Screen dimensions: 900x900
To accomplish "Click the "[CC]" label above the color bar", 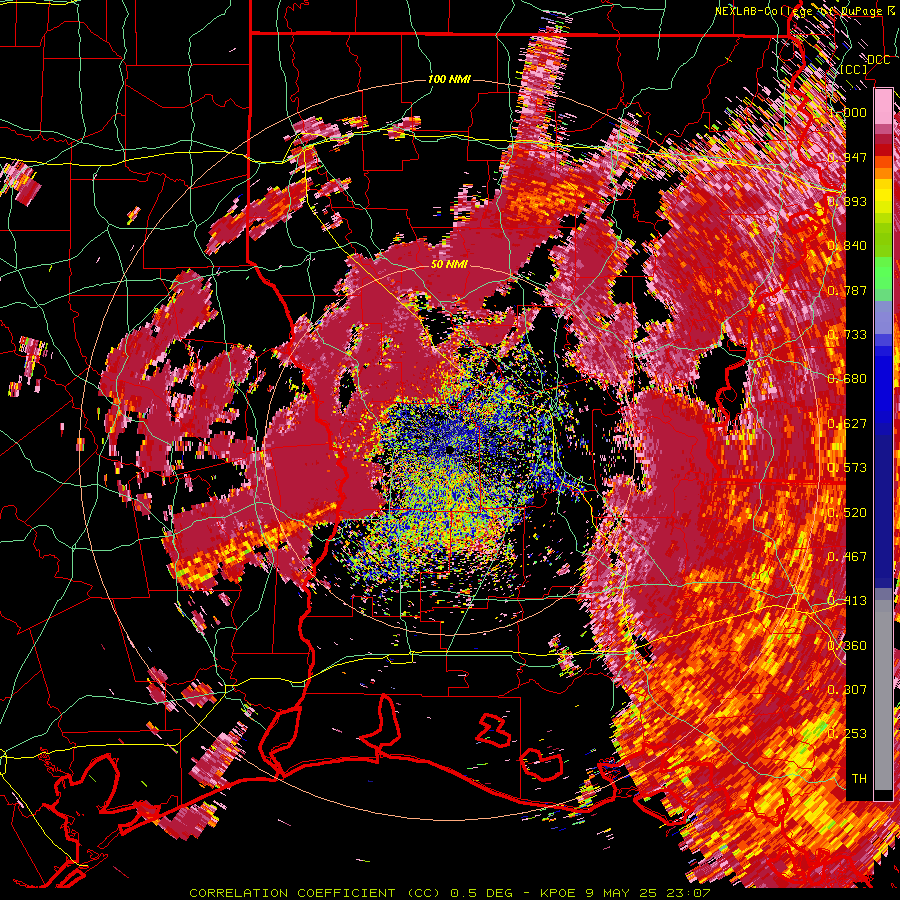I will (854, 69).
